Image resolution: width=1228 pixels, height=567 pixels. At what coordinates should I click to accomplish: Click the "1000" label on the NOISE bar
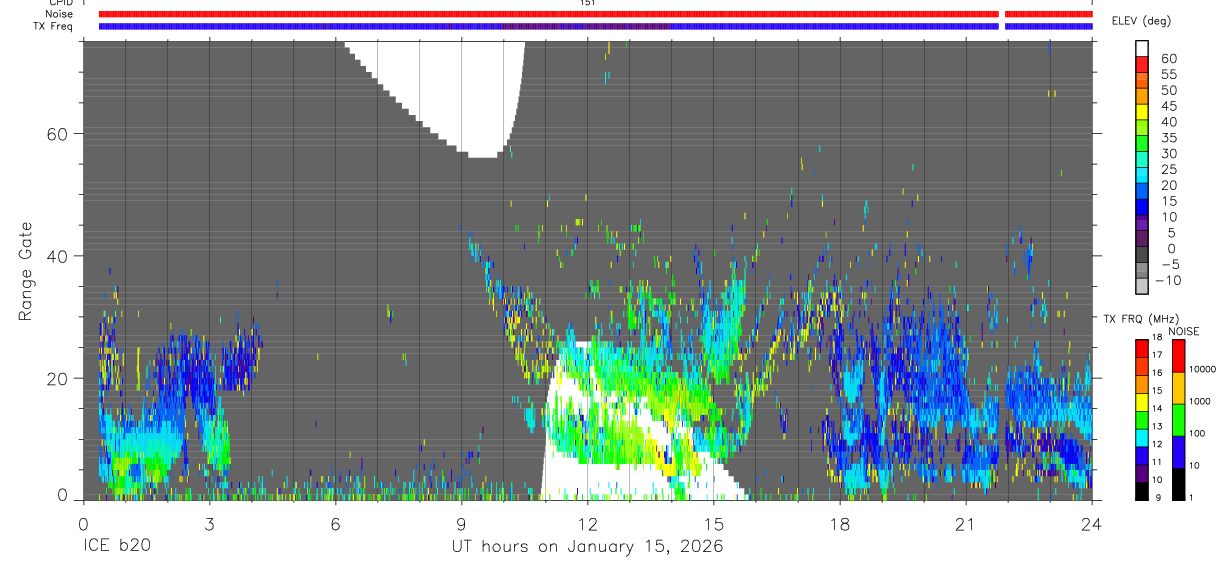1200,401
